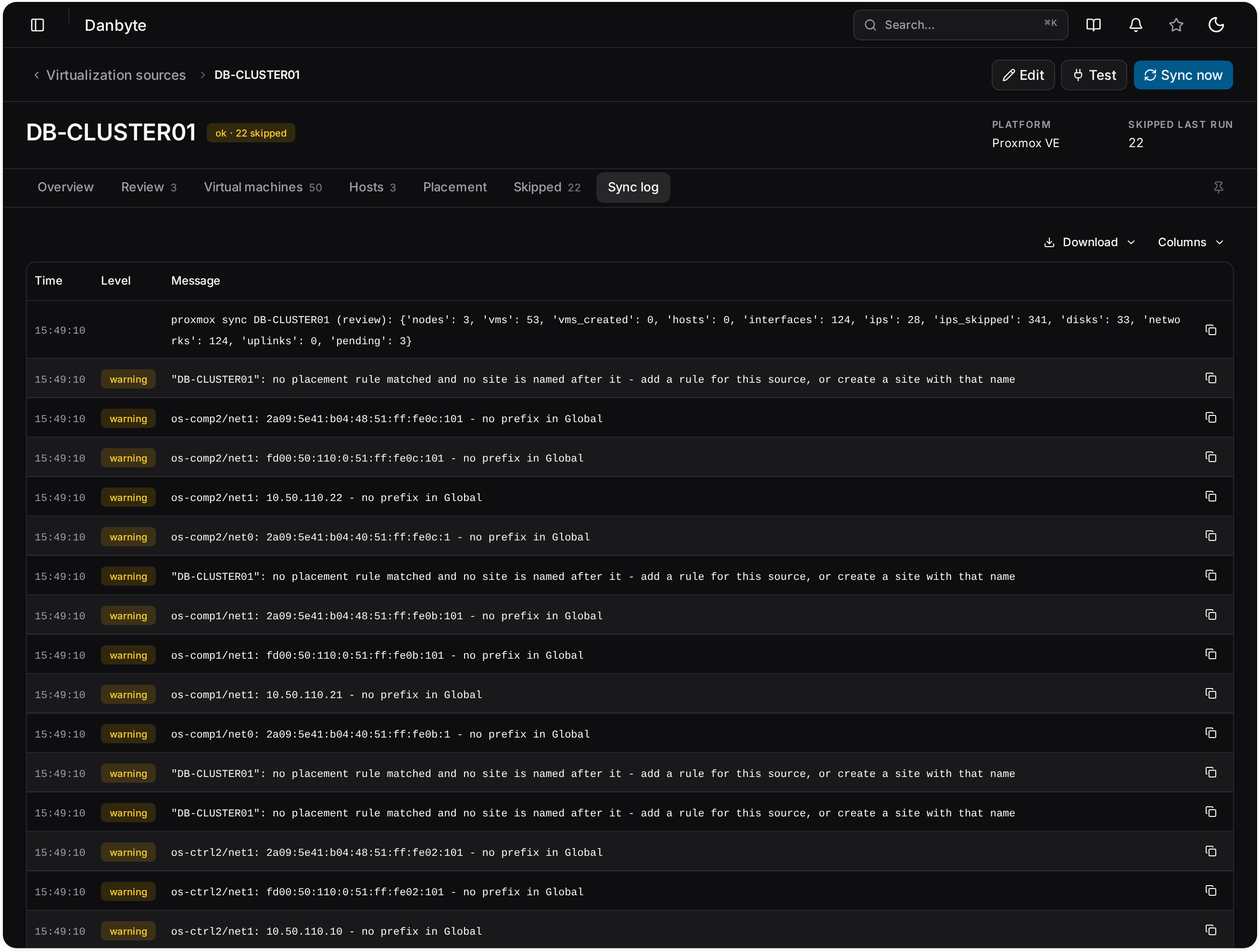
Task: Copy os-comp2/net0 log row
Action: [x=1210, y=536]
